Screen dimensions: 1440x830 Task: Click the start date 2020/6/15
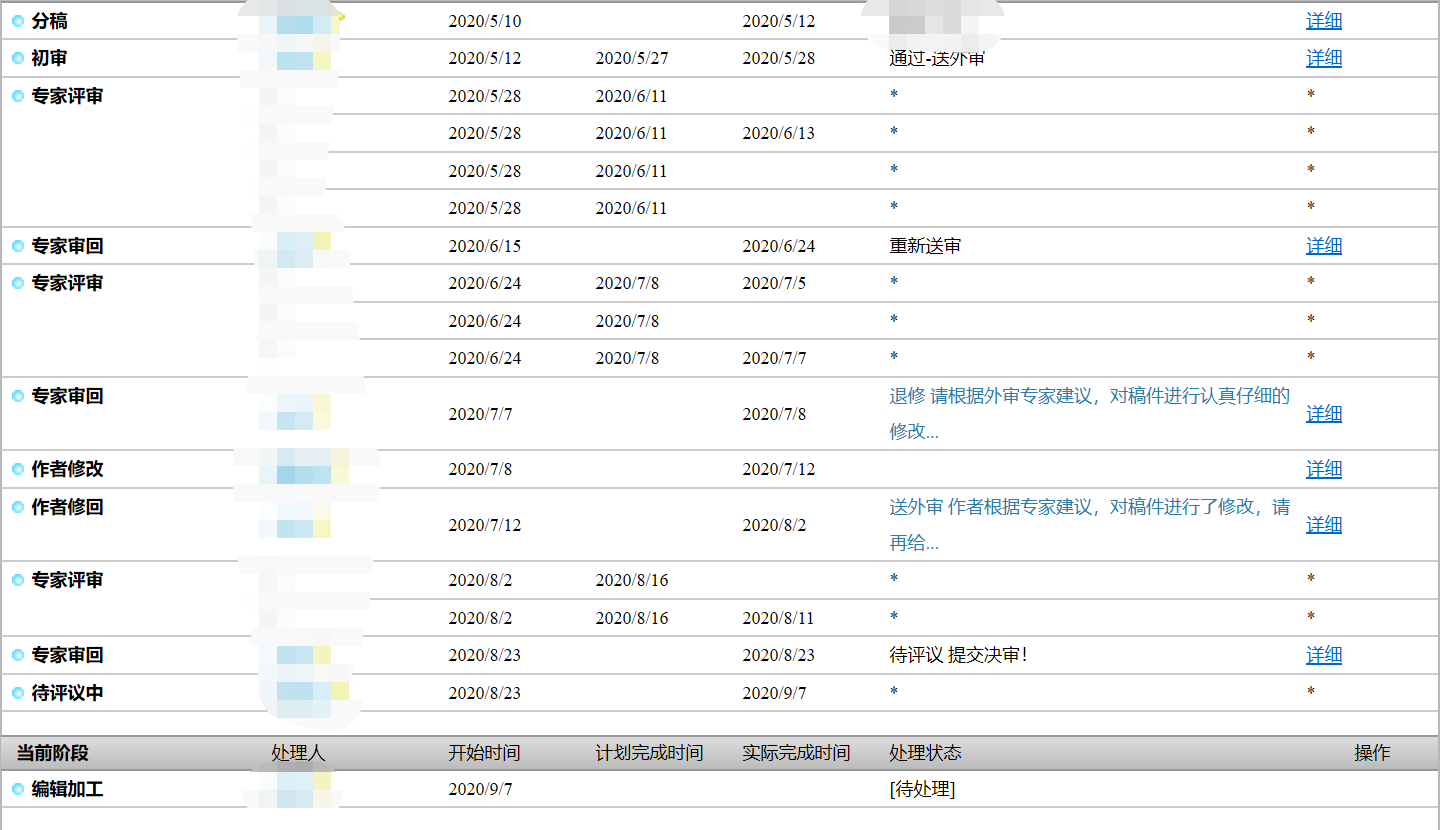click(x=485, y=246)
